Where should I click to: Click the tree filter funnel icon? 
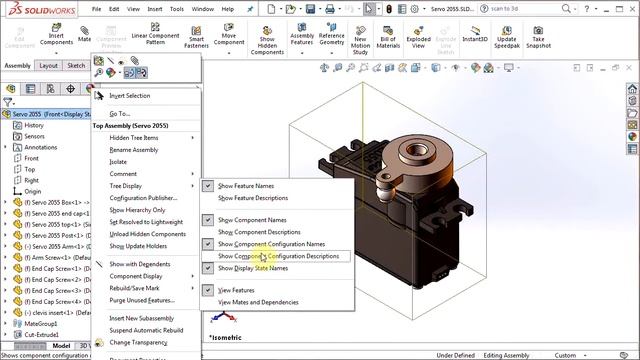pyautogui.click(x=7, y=102)
